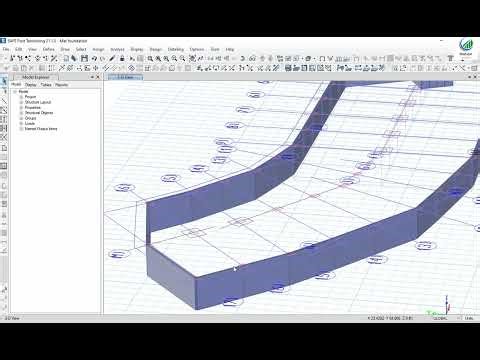Open the Options menu
480x360 pixels.
point(197,49)
